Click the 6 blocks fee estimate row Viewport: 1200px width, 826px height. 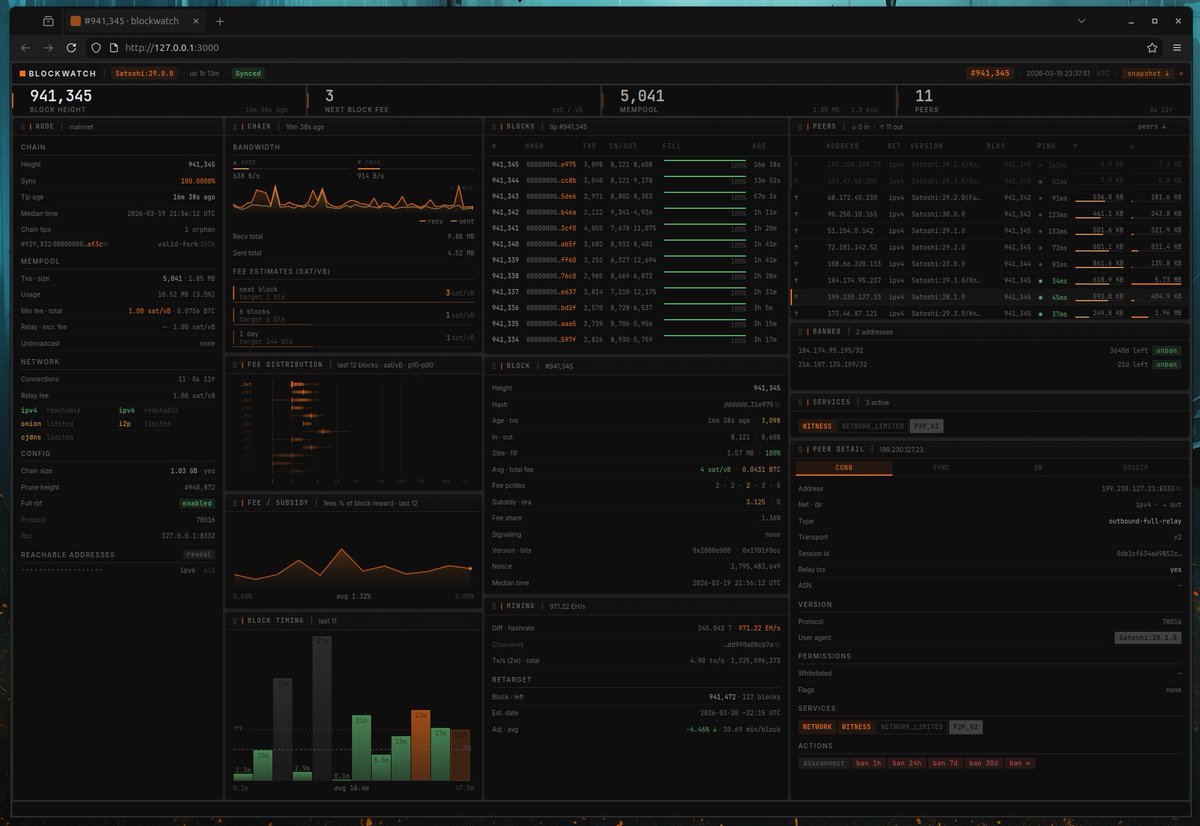pos(354,314)
